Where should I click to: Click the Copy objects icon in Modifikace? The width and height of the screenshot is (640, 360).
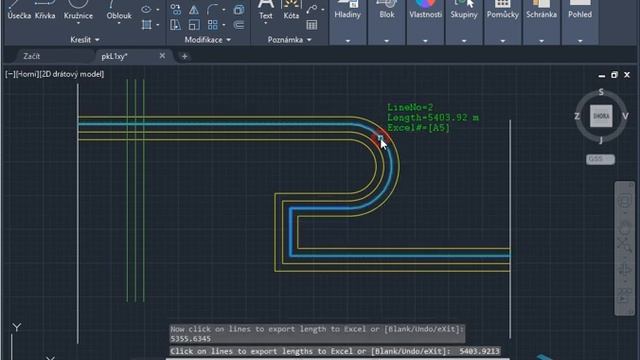pyautogui.click(x=176, y=9)
